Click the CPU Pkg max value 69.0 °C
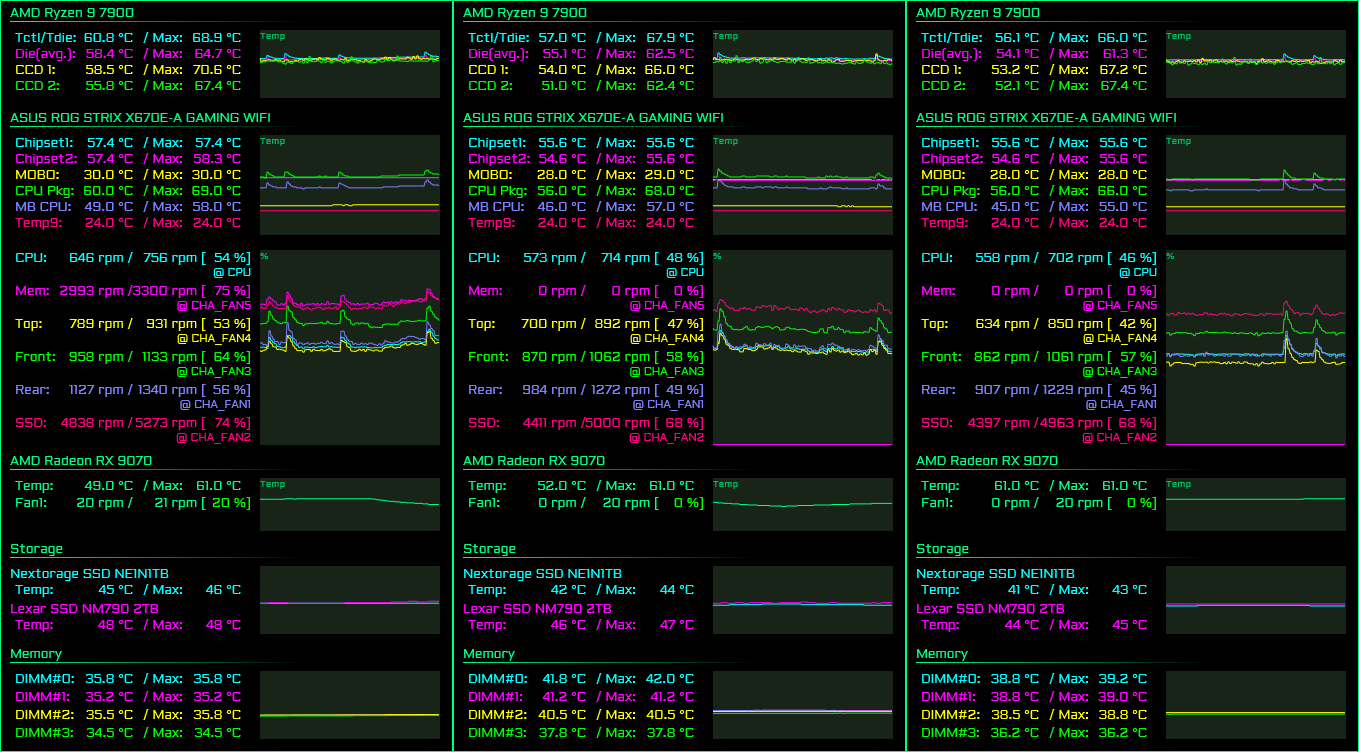Image resolution: width=1359 pixels, height=752 pixels. click(x=217, y=191)
